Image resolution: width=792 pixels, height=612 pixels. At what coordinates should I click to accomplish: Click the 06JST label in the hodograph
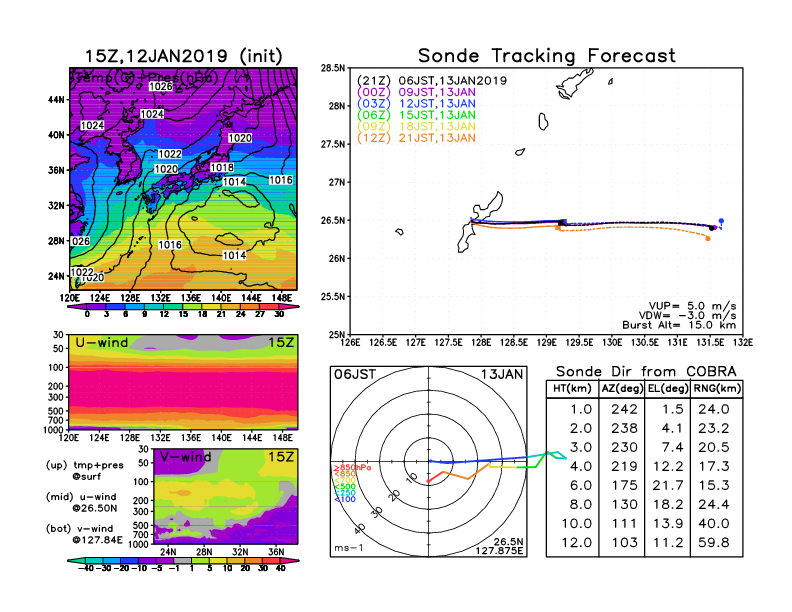355,374
